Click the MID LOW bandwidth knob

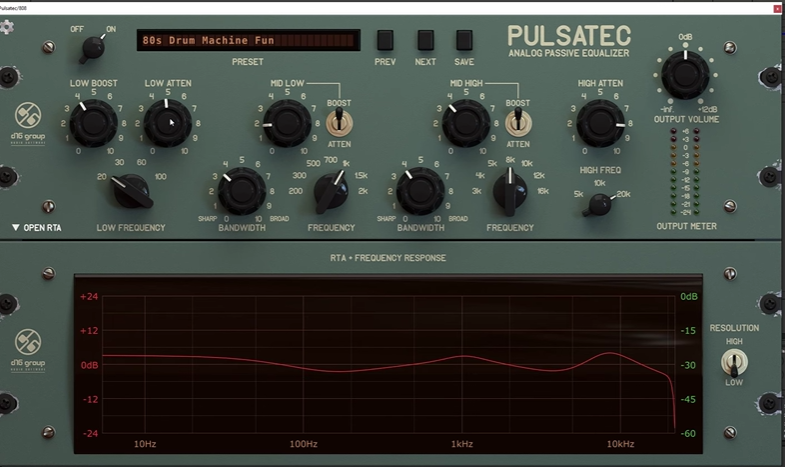coord(241,191)
